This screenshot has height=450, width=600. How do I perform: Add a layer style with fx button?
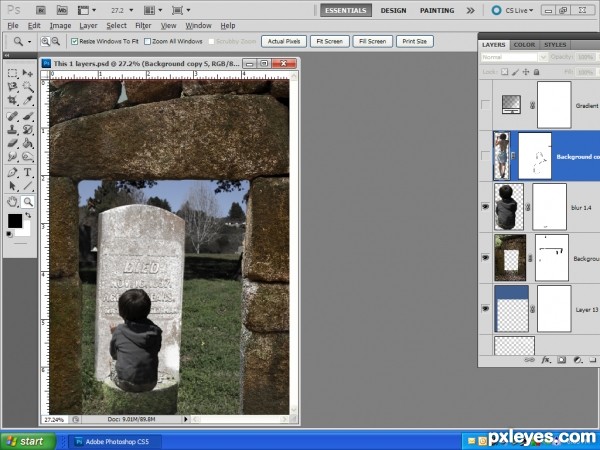tap(546, 360)
